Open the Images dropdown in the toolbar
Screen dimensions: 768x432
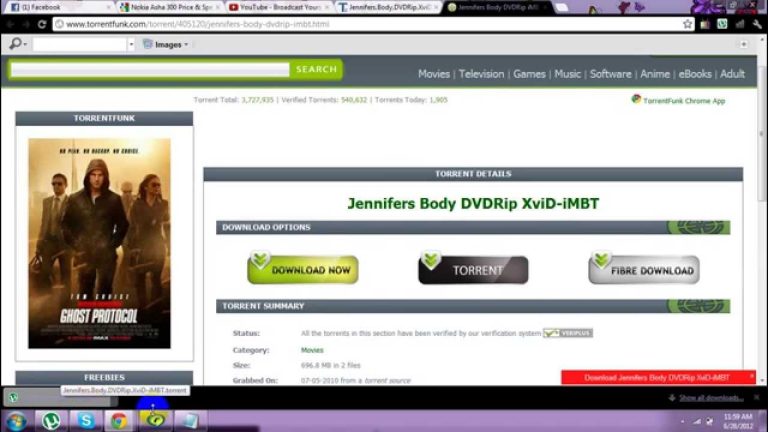coord(167,45)
